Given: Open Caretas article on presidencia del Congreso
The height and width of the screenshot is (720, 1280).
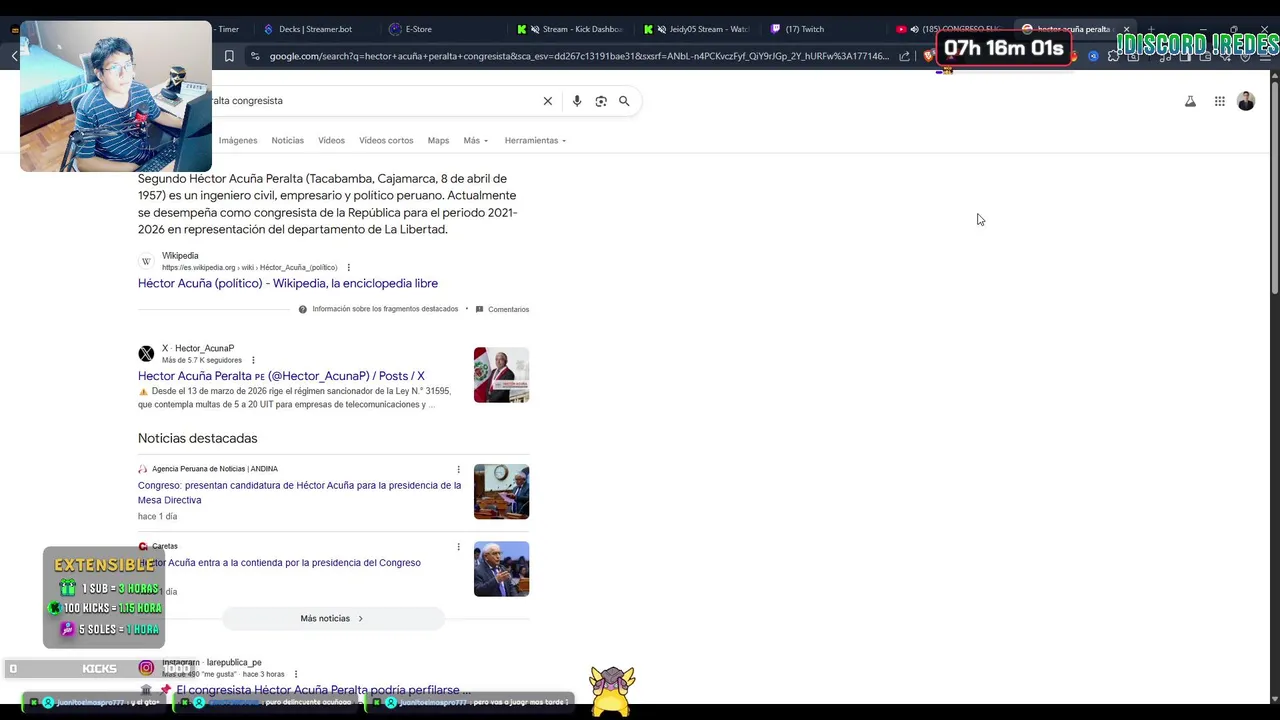Looking at the screenshot, I should point(279,563).
